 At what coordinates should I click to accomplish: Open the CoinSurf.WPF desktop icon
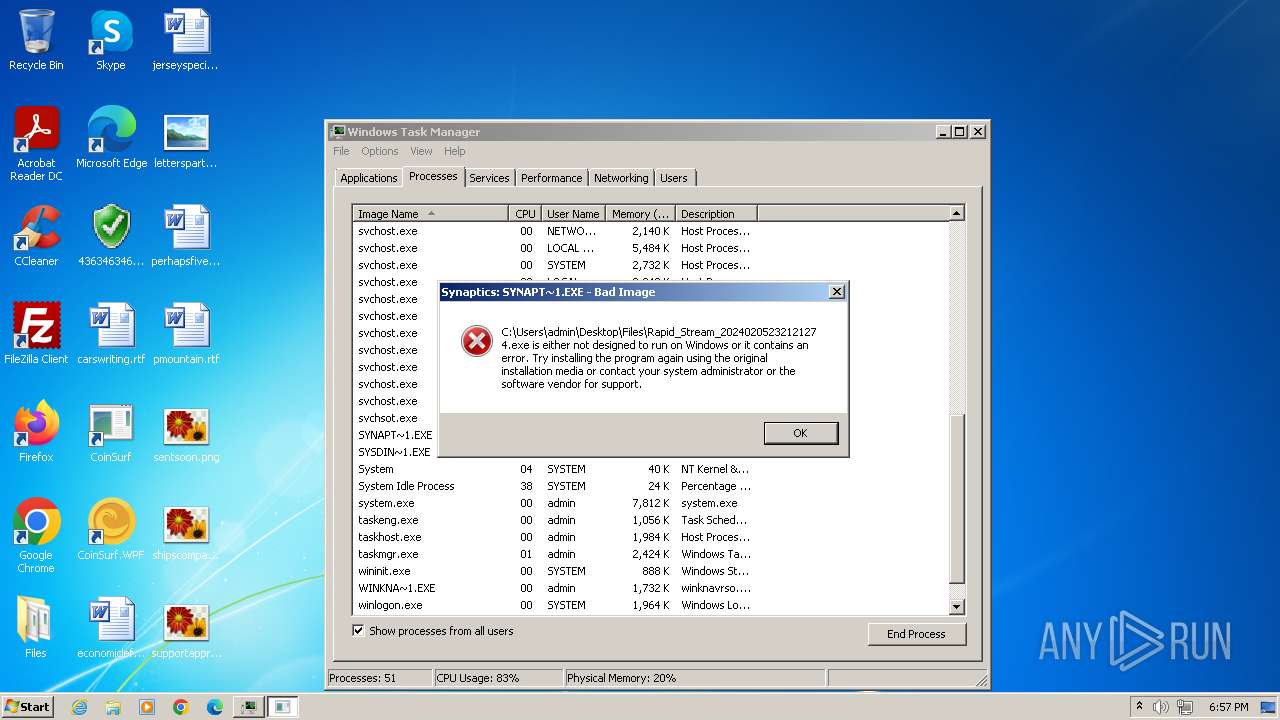point(111,530)
